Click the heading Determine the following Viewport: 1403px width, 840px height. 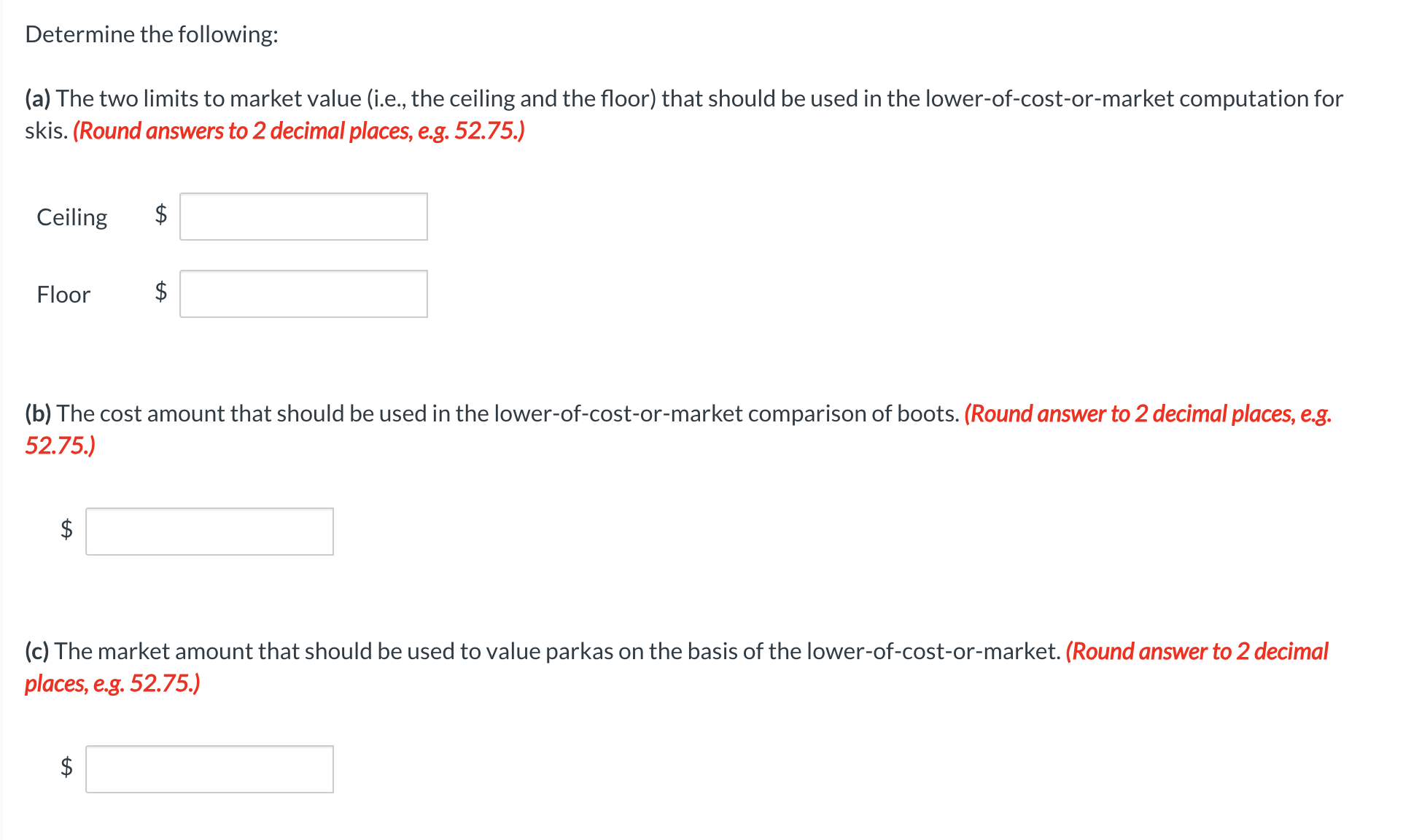151,33
